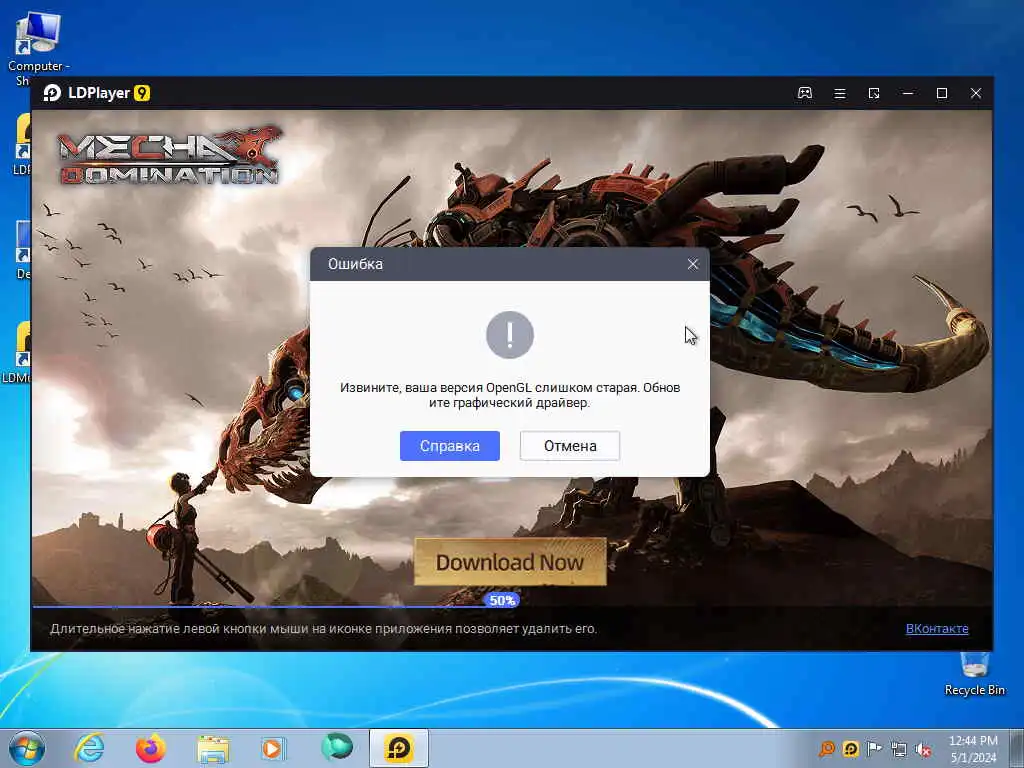Click the error message text about OpenGL
This screenshot has width=1024, height=768.
pyautogui.click(x=510, y=395)
